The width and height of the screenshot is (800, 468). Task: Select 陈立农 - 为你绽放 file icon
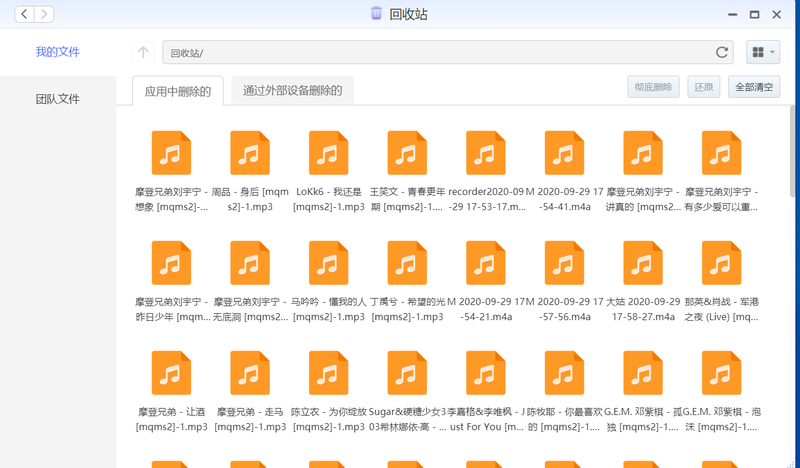[329, 373]
